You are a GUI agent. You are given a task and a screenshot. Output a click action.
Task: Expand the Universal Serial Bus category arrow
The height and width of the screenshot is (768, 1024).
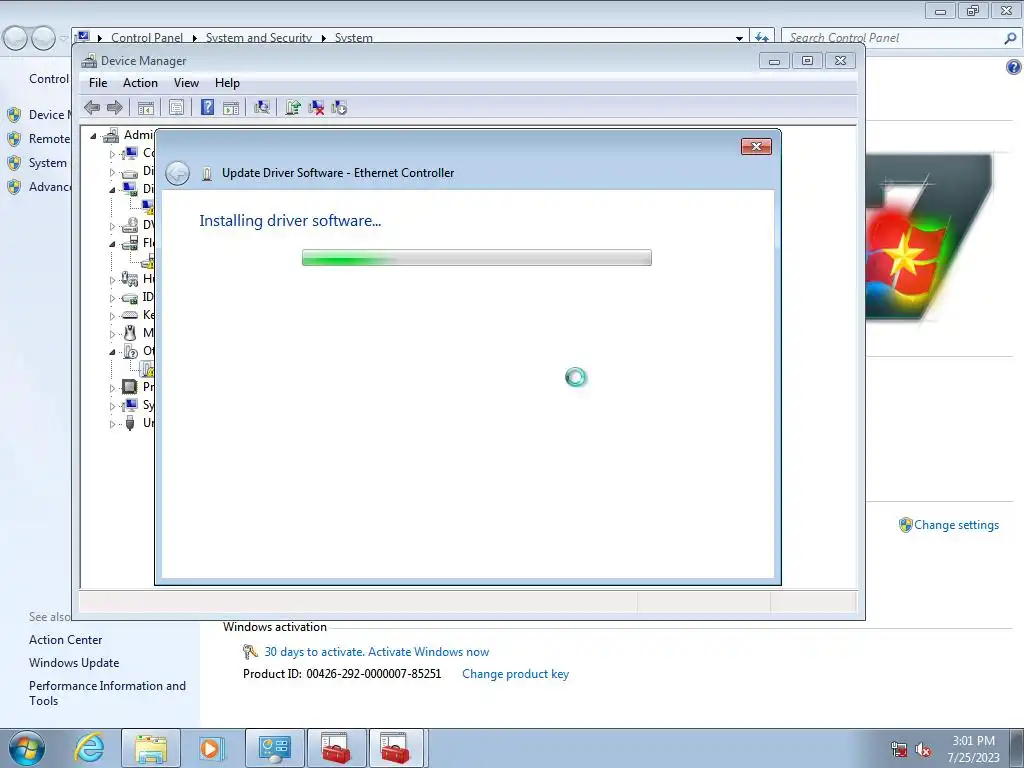pos(112,424)
